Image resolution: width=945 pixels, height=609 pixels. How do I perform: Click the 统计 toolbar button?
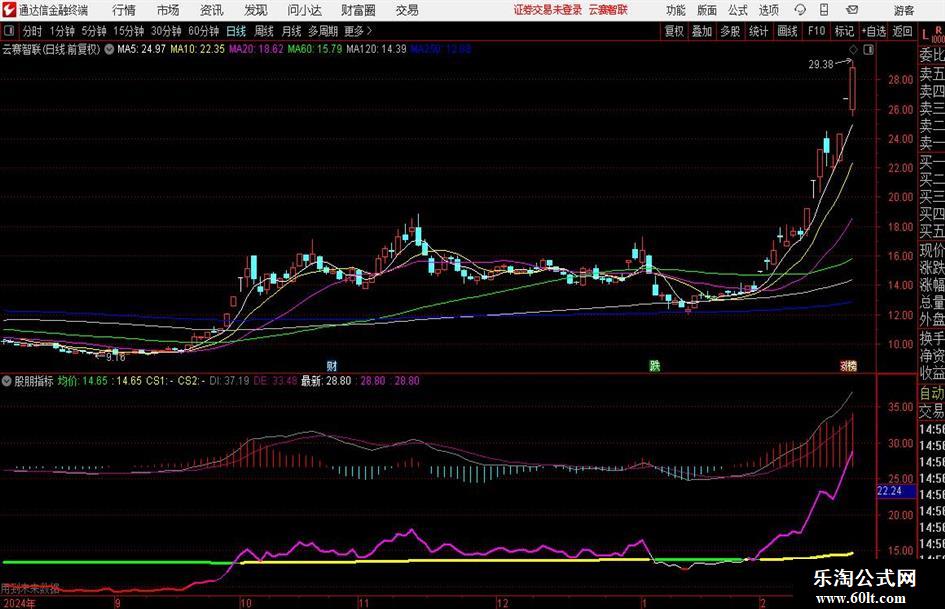tap(758, 31)
